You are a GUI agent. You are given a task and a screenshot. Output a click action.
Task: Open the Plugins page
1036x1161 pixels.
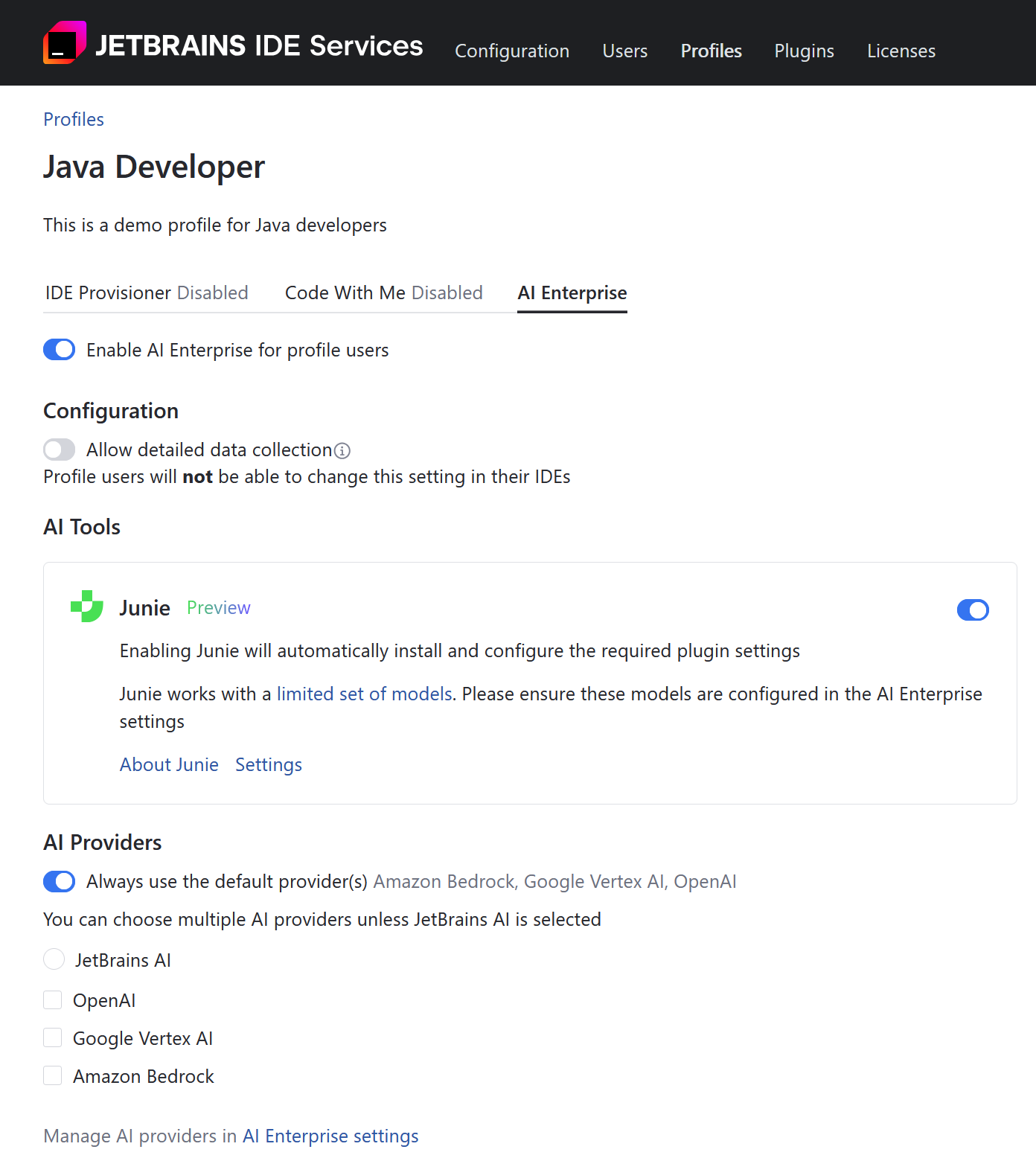click(x=805, y=51)
